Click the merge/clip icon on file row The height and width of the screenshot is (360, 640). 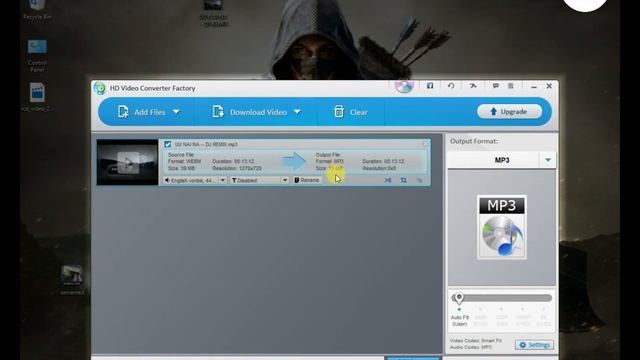[x=388, y=180]
